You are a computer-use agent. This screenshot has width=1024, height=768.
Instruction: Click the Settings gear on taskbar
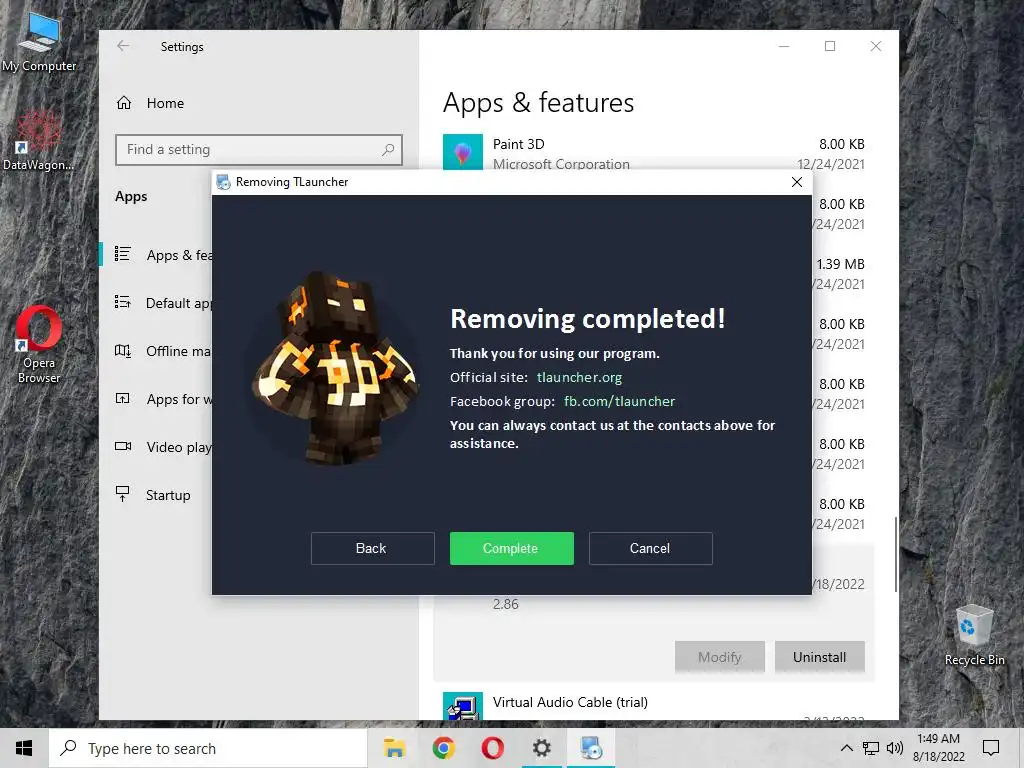[541, 748]
